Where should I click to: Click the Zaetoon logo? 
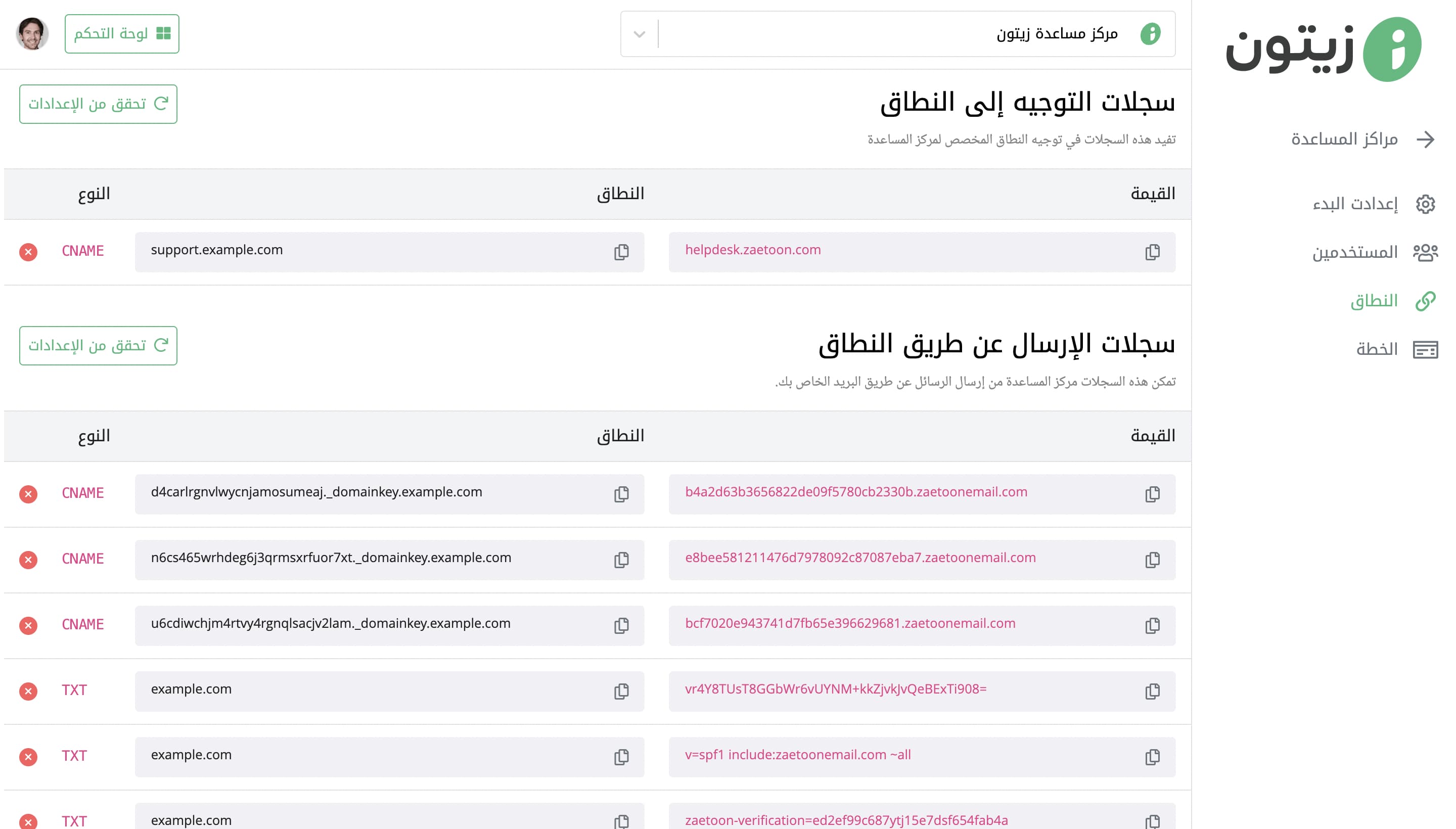click(x=1324, y=49)
